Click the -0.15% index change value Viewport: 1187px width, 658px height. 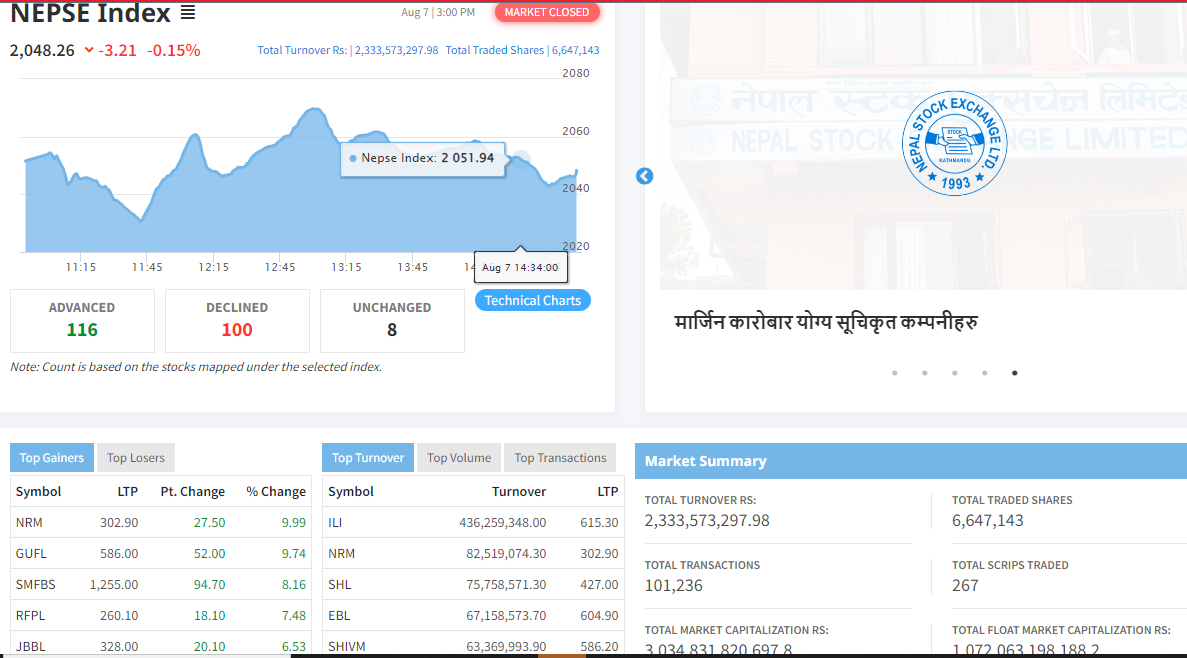(x=173, y=51)
